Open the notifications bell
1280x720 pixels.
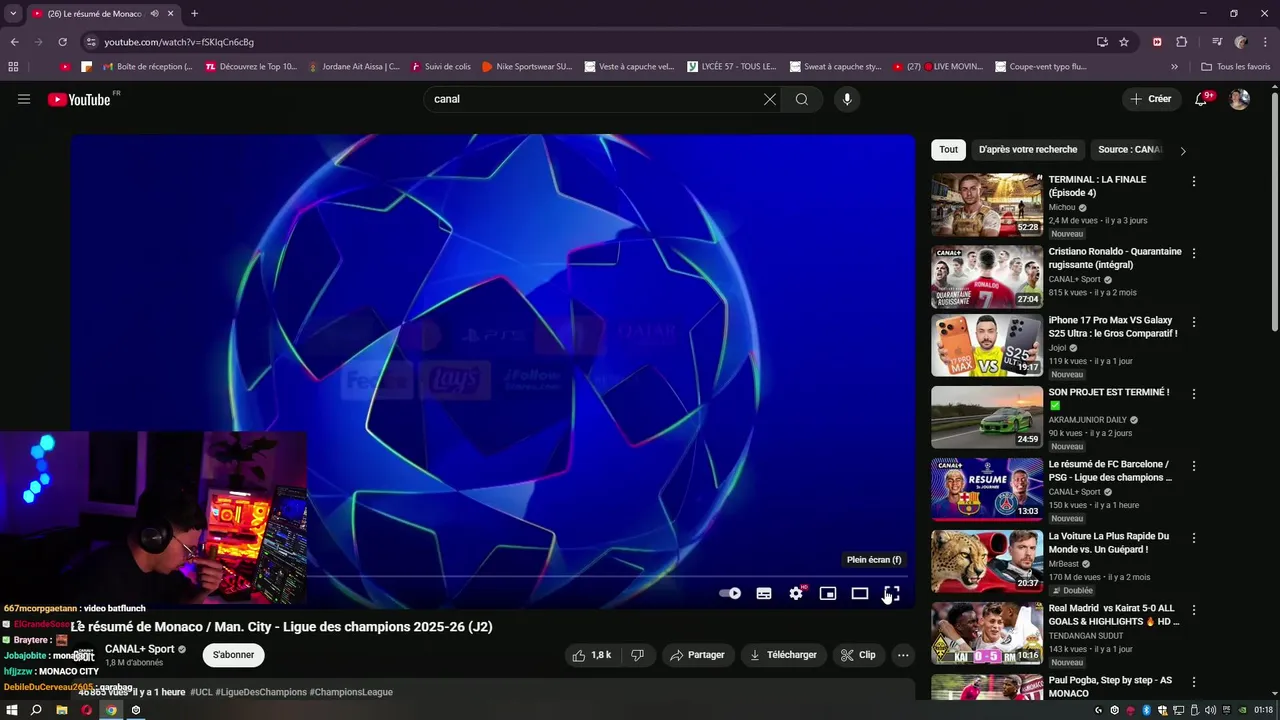[1202, 99]
